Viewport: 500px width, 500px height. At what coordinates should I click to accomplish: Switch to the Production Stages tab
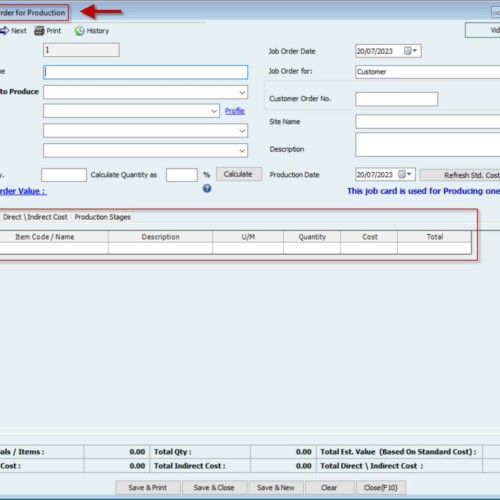[103, 217]
